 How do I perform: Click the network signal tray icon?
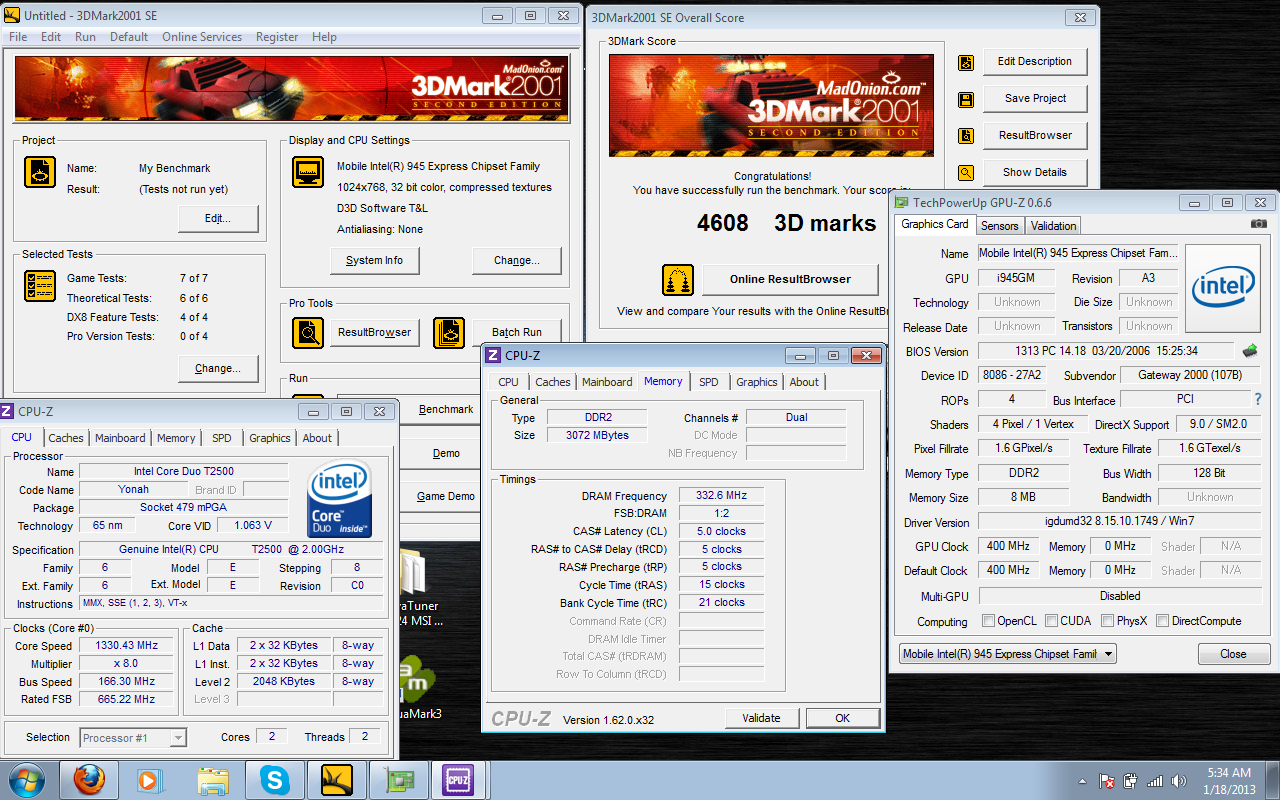1156,780
